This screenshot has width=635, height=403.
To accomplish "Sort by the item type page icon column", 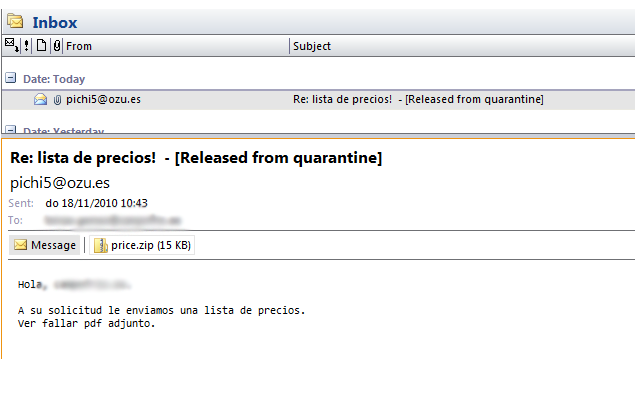I will click(x=41, y=45).
